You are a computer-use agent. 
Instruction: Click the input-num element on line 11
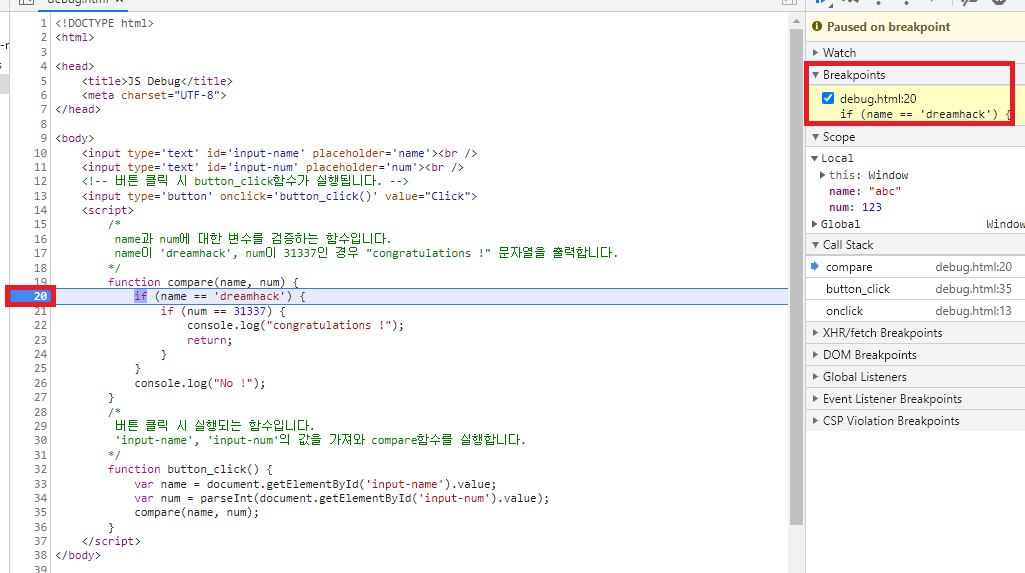coord(273,167)
